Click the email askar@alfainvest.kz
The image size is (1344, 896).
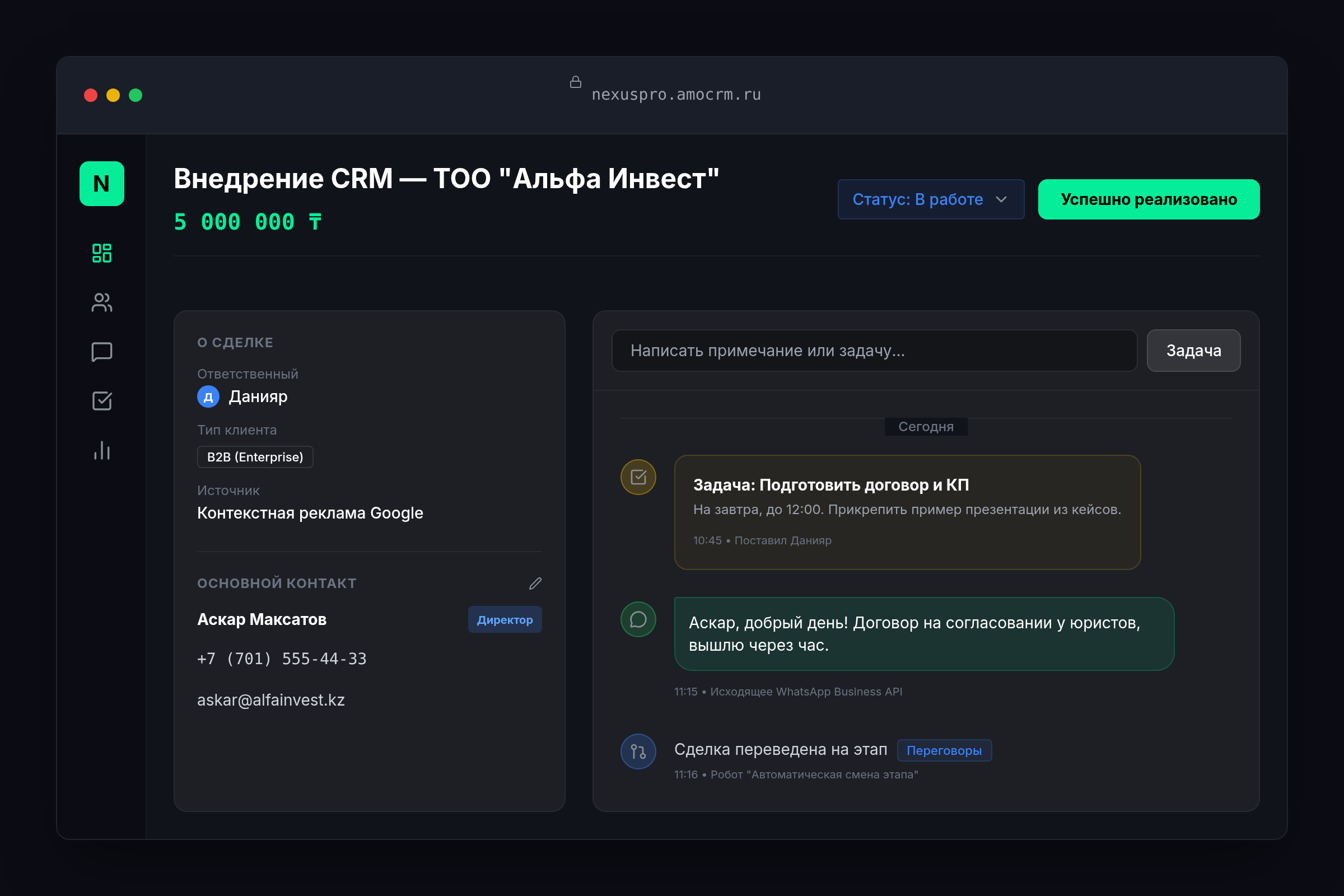271,700
